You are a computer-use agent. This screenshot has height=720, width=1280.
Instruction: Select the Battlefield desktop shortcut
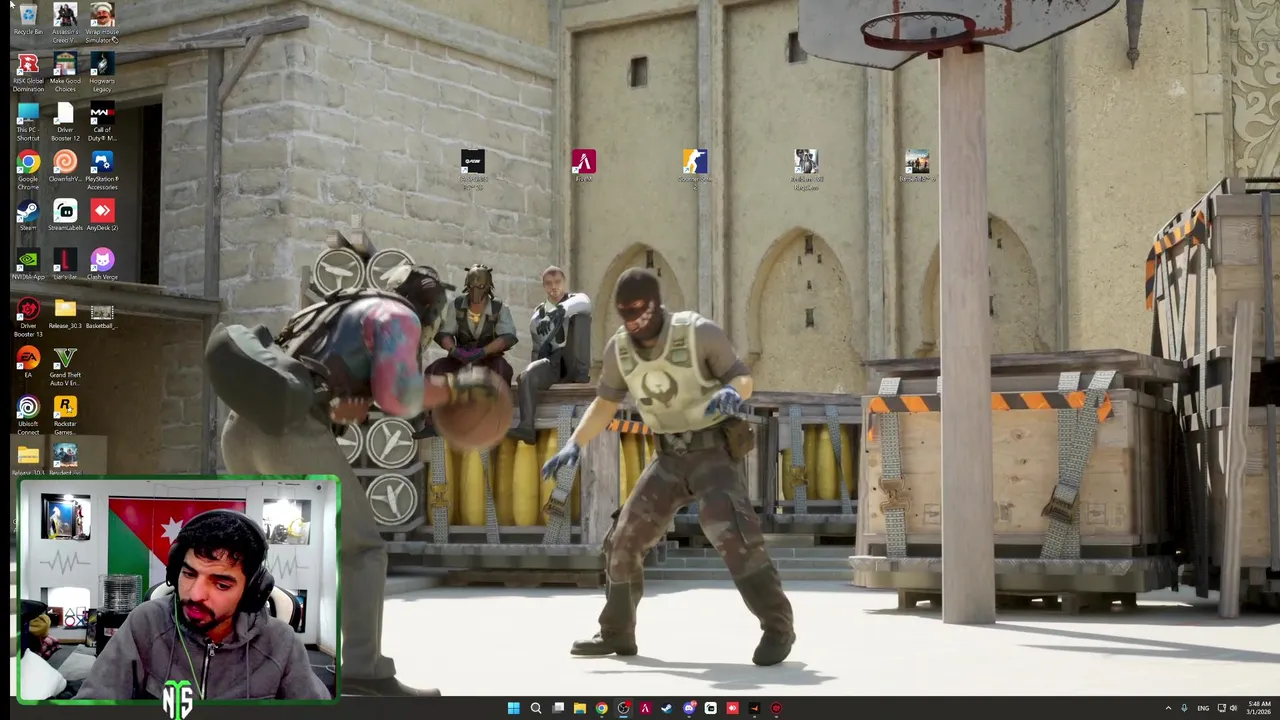[917, 165]
